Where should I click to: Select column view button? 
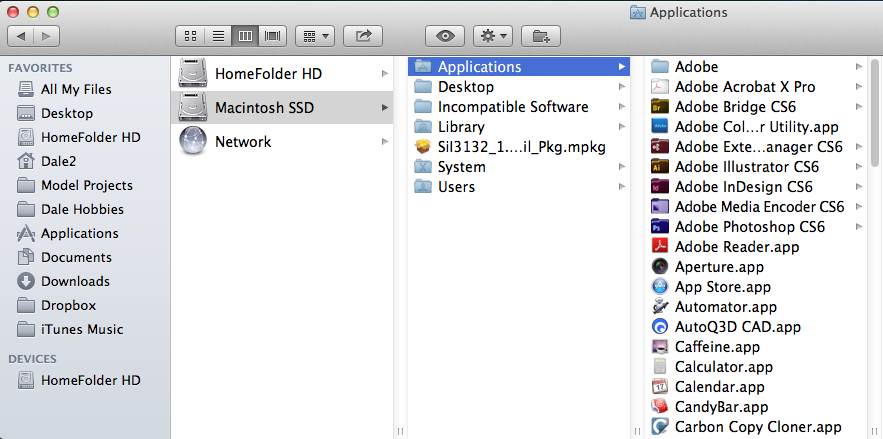click(245, 37)
